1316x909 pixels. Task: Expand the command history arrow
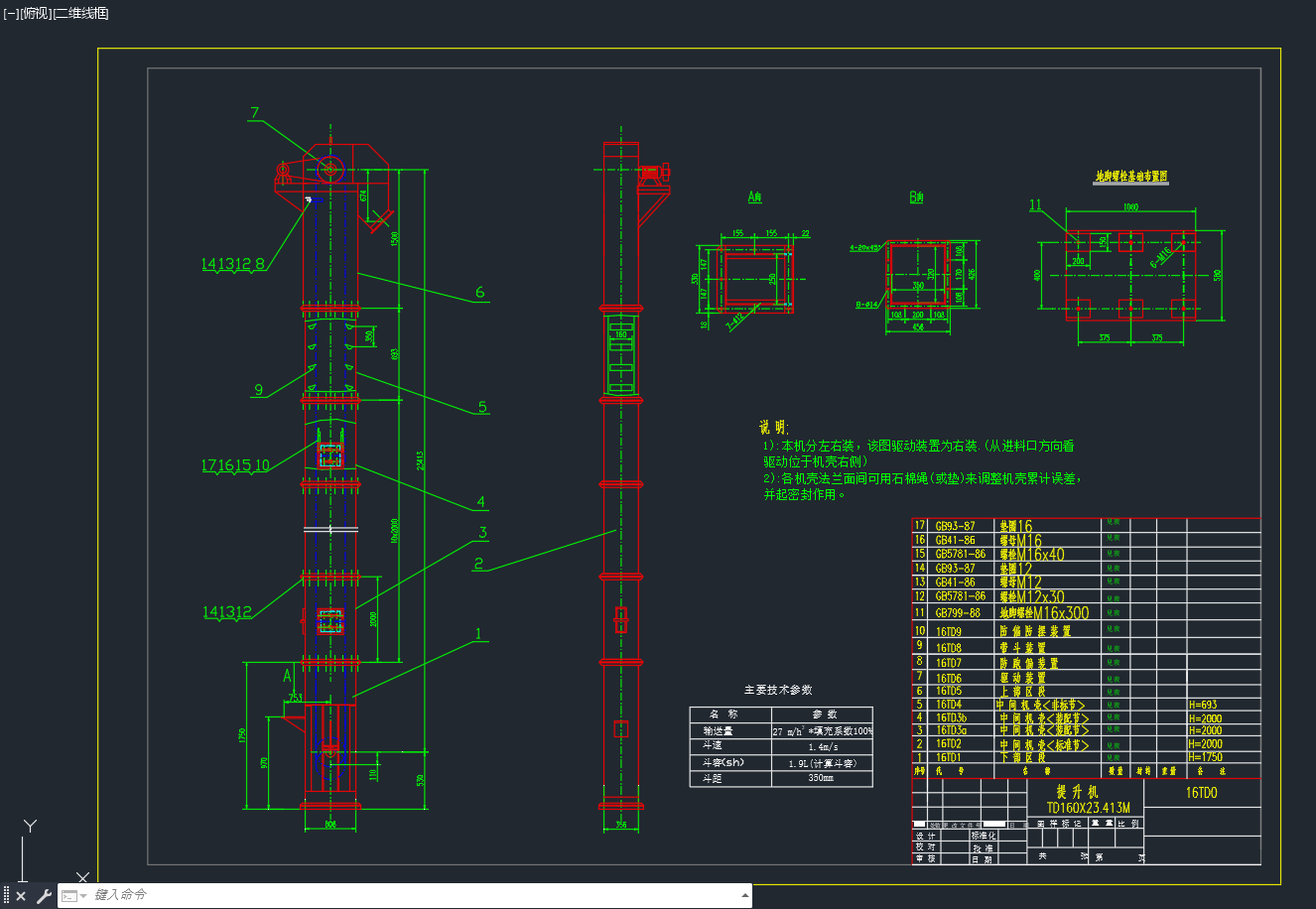745,895
